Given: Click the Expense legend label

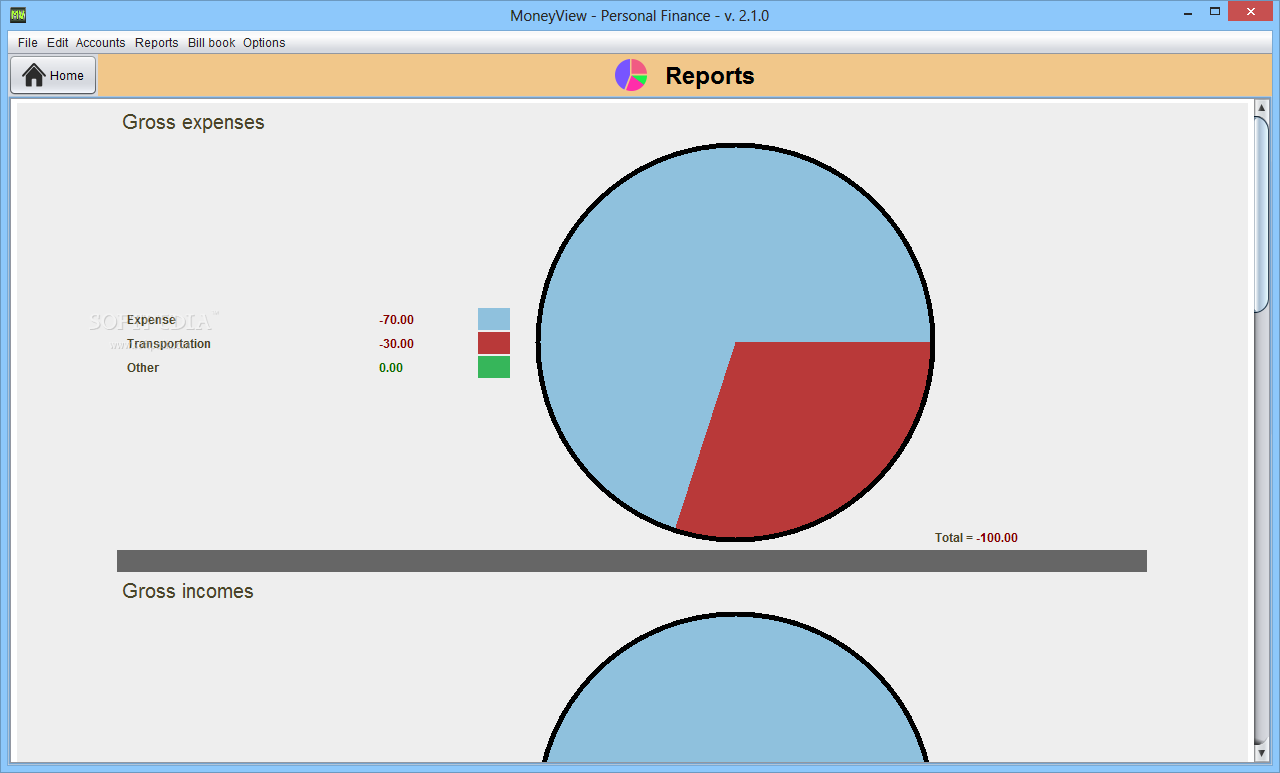Looking at the screenshot, I should click(151, 320).
